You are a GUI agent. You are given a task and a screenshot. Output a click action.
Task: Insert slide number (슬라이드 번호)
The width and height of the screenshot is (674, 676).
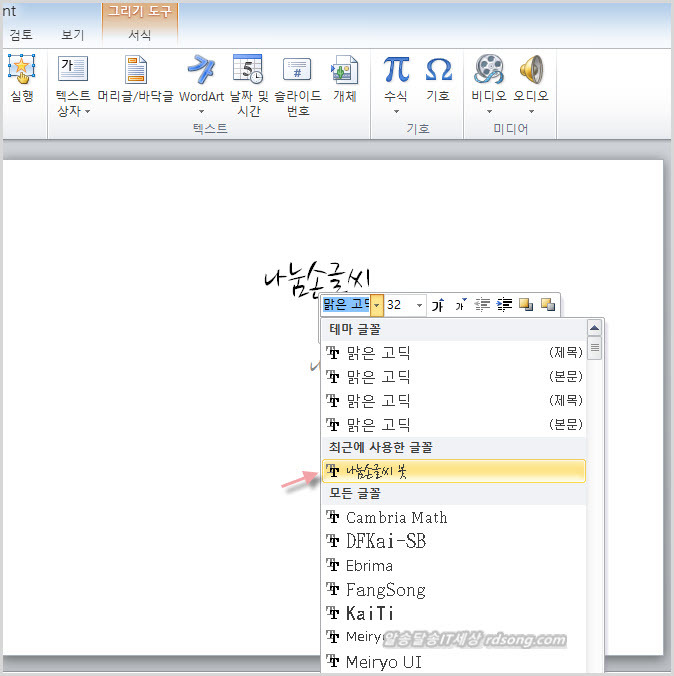[x=297, y=70]
